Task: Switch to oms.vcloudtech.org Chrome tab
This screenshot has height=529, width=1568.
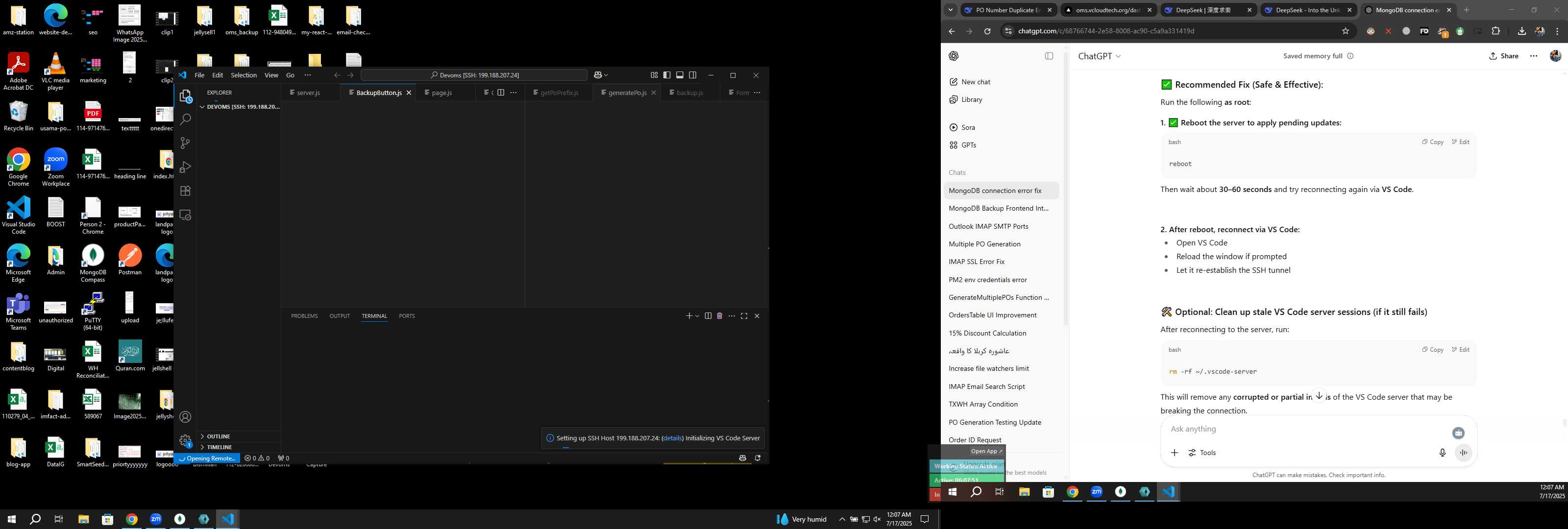Action: [x=1107, y=10]
